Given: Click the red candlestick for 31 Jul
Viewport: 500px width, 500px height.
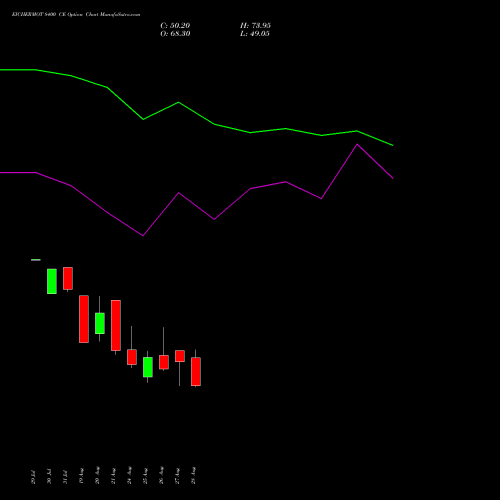Looking at the screenshot, I should click(68, 278).
